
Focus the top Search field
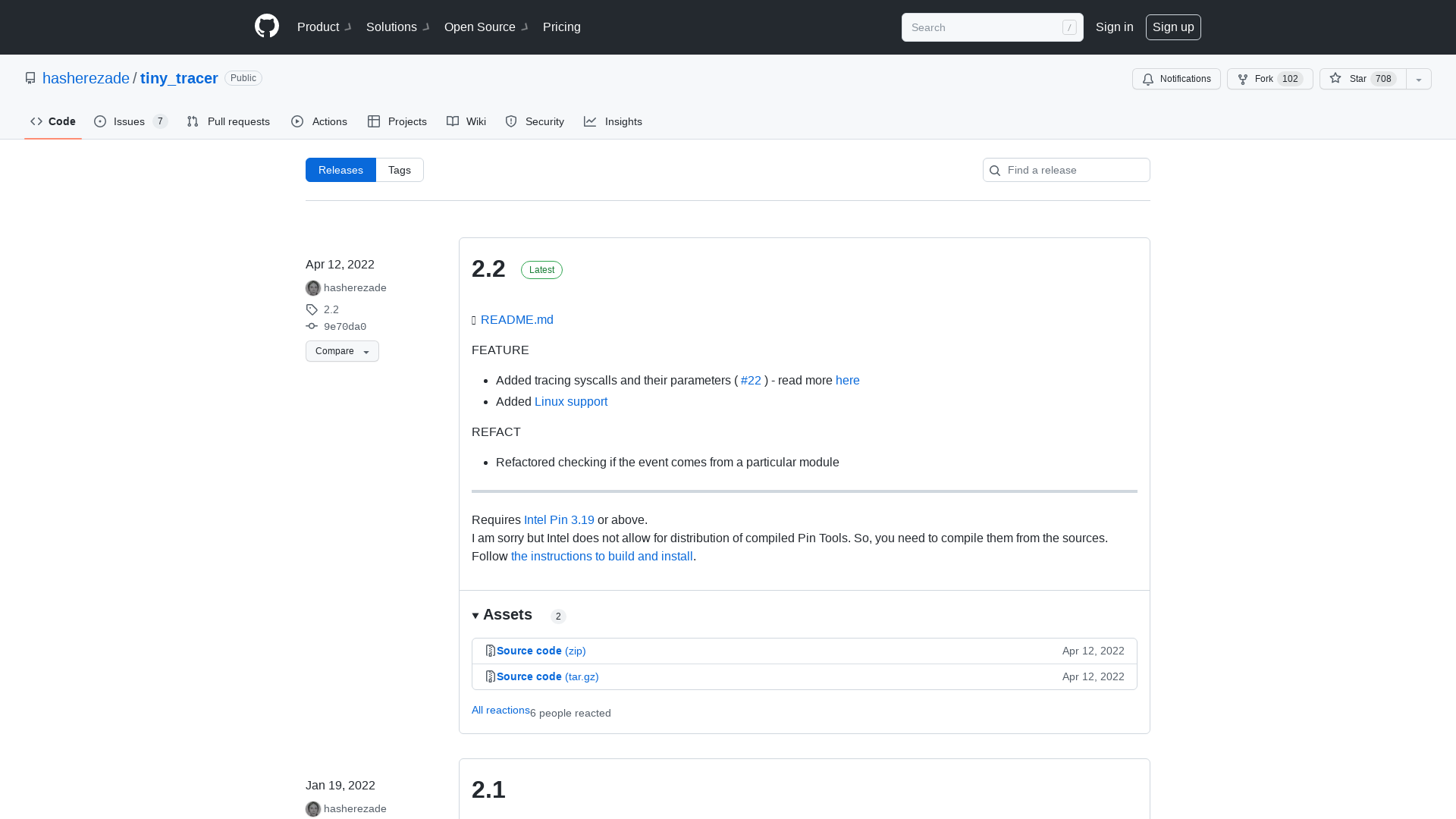[x=992, y=27]
